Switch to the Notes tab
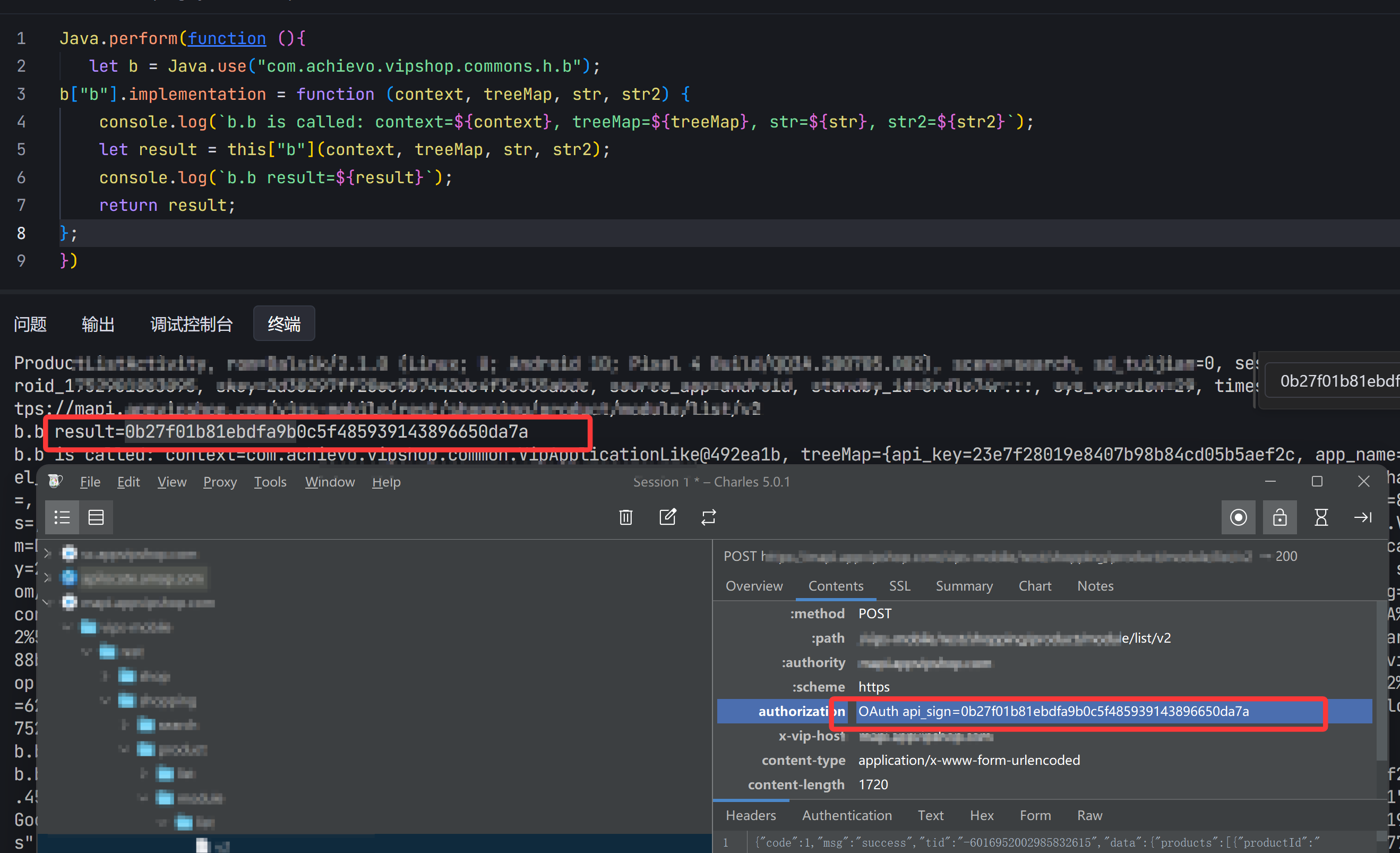Screen dimensions: 1400x853 click(x=1095, y=585)
